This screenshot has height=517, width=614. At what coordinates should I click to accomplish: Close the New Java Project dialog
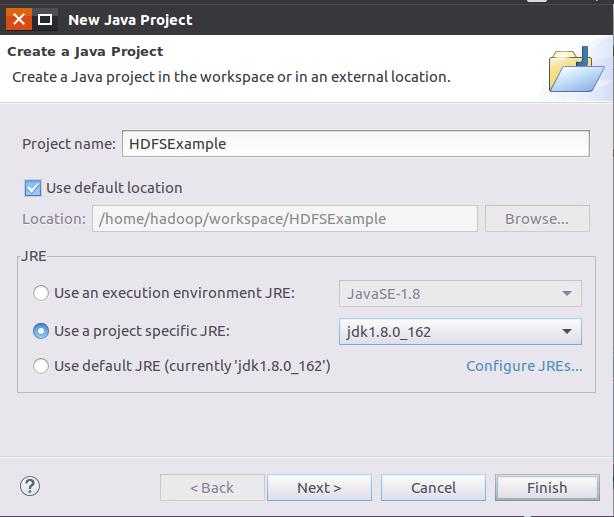click(18, 19)
